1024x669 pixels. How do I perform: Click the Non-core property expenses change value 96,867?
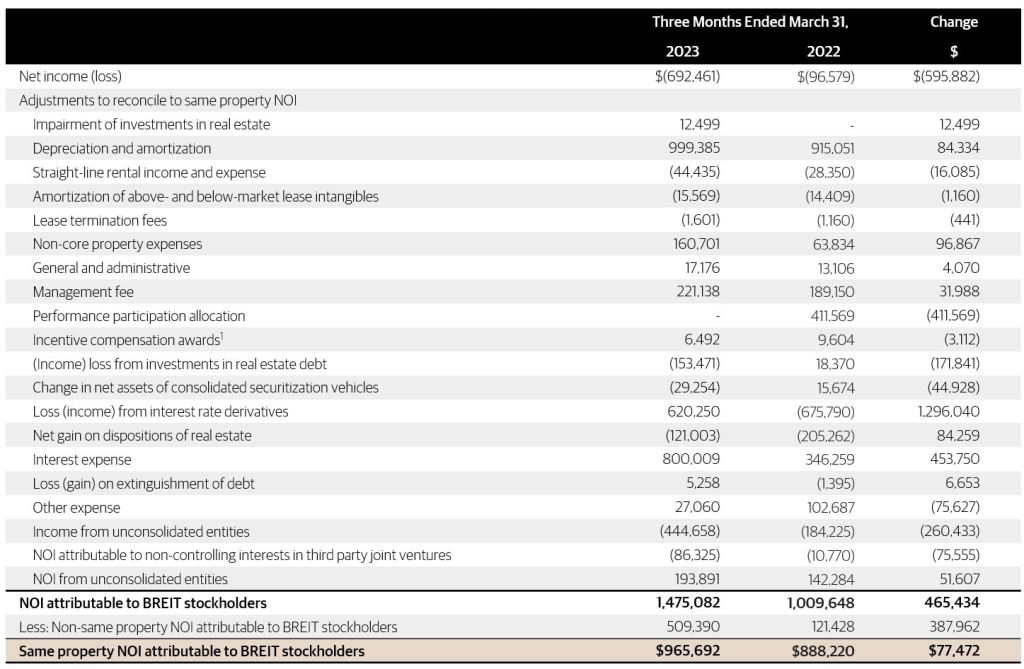957,244
